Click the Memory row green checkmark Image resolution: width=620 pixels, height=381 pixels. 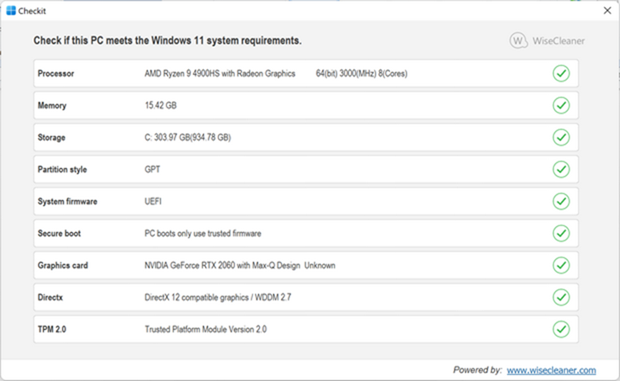tap(561, 106)
